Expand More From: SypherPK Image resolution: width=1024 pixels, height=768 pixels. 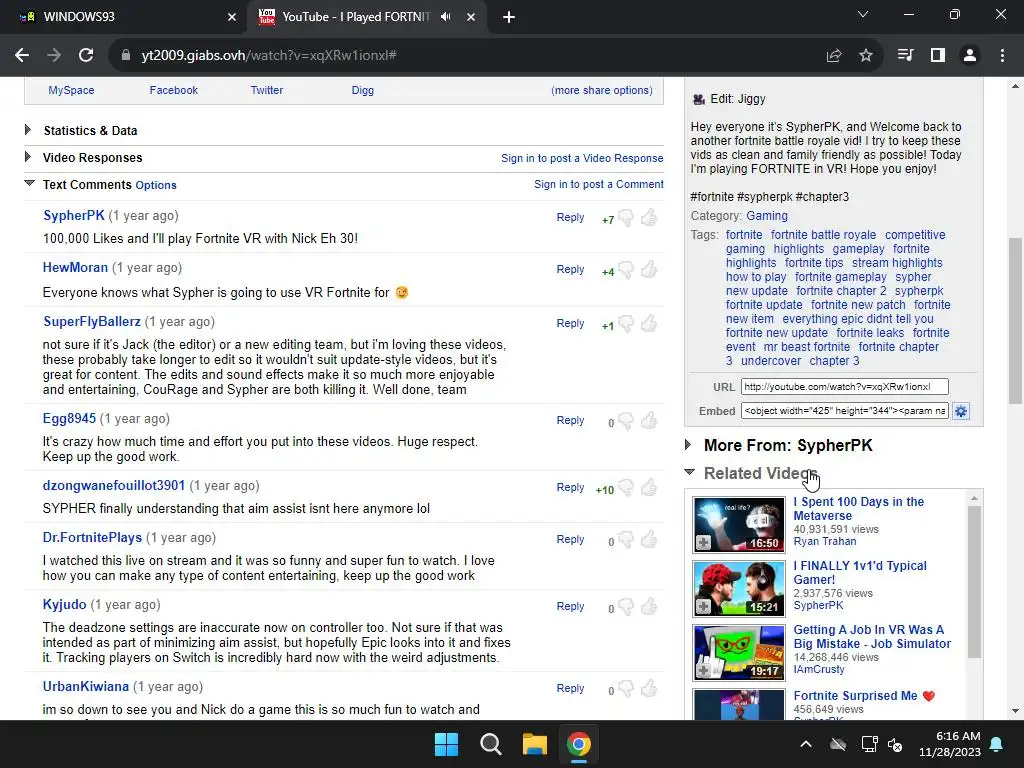coord(788,445)
